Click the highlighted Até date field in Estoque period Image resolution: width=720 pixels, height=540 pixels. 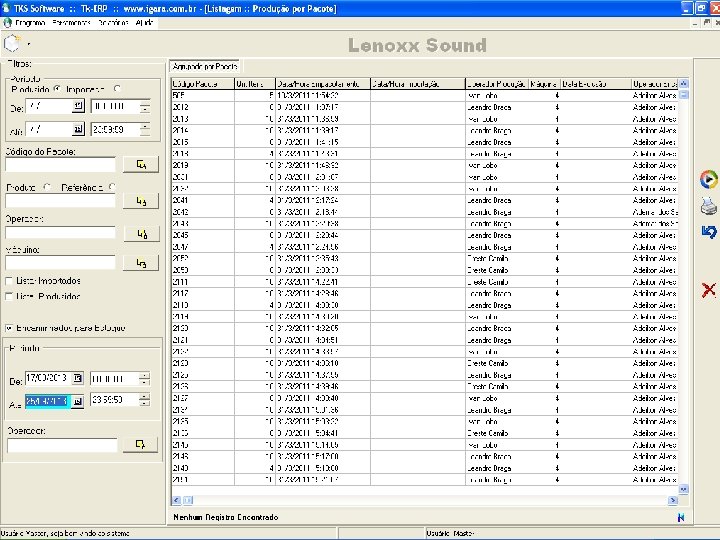(x=48, y=401)
